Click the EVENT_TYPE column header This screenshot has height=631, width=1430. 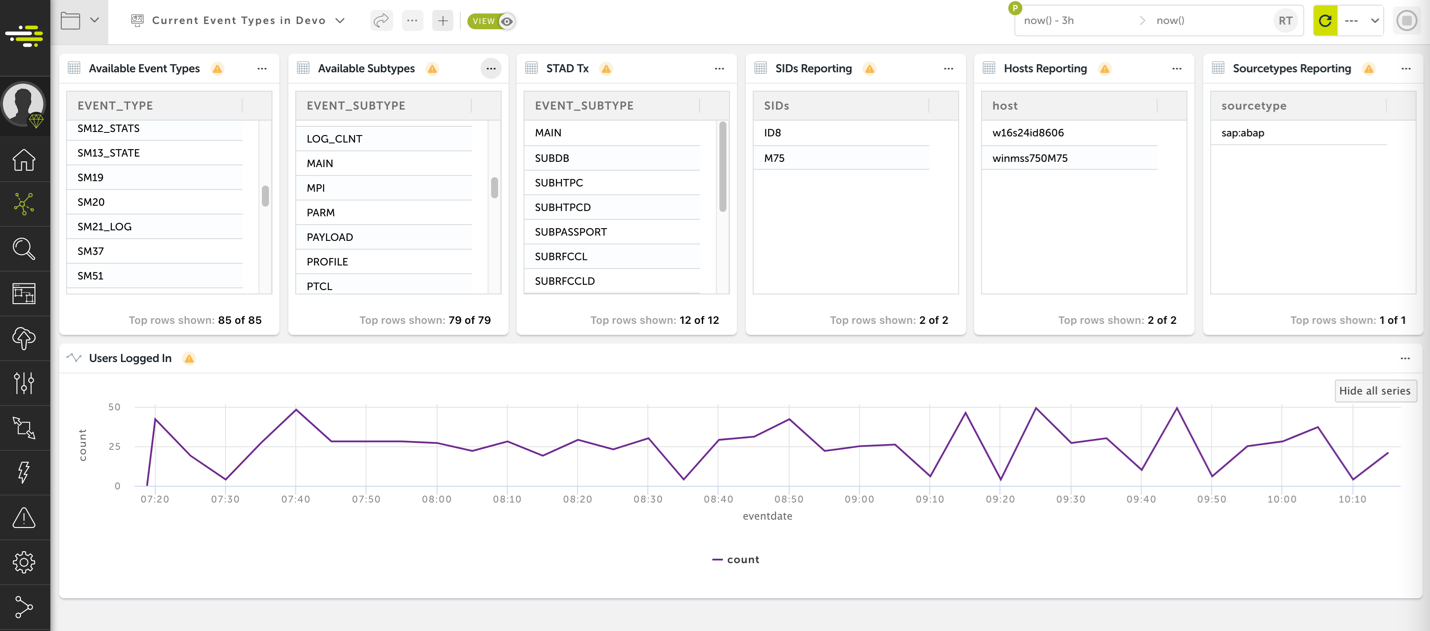[x=155, y=105]
